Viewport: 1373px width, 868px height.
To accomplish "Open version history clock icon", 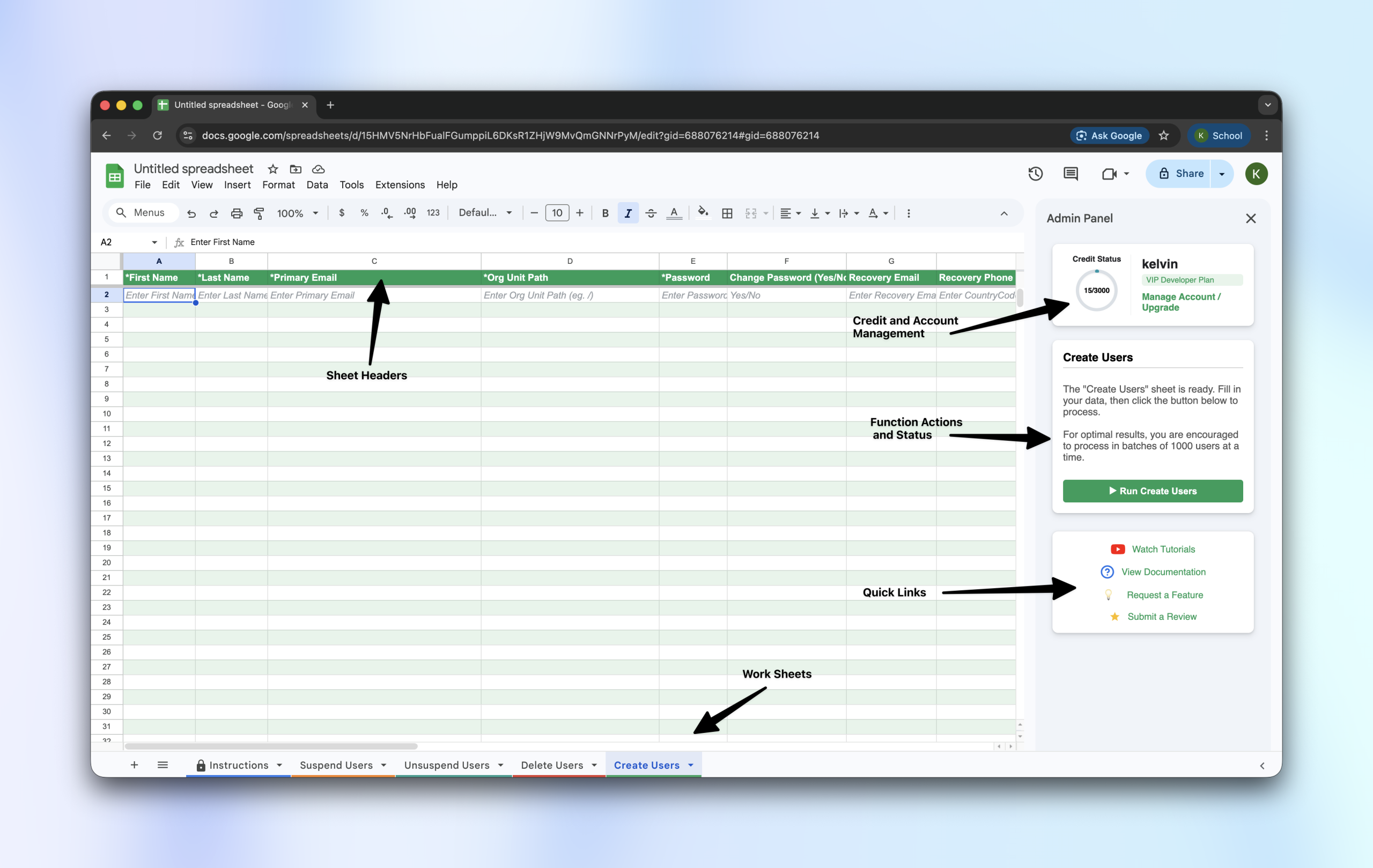I will pyautogui.click(x=1036, y=174).
